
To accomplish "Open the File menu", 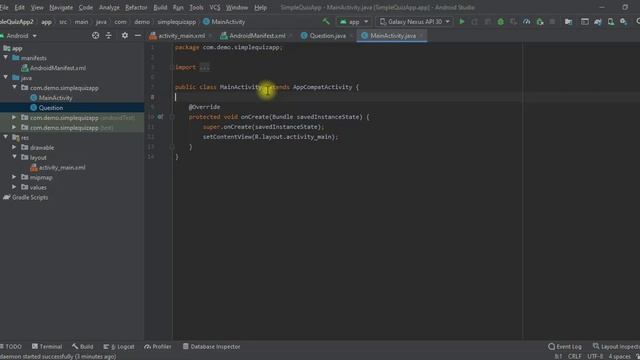I will [x=4, y=7].
